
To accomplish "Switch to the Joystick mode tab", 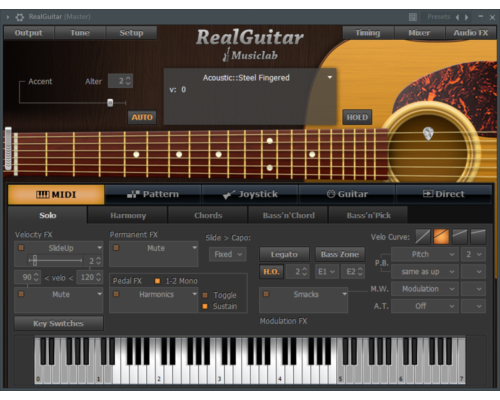I will tap(250, 194).
